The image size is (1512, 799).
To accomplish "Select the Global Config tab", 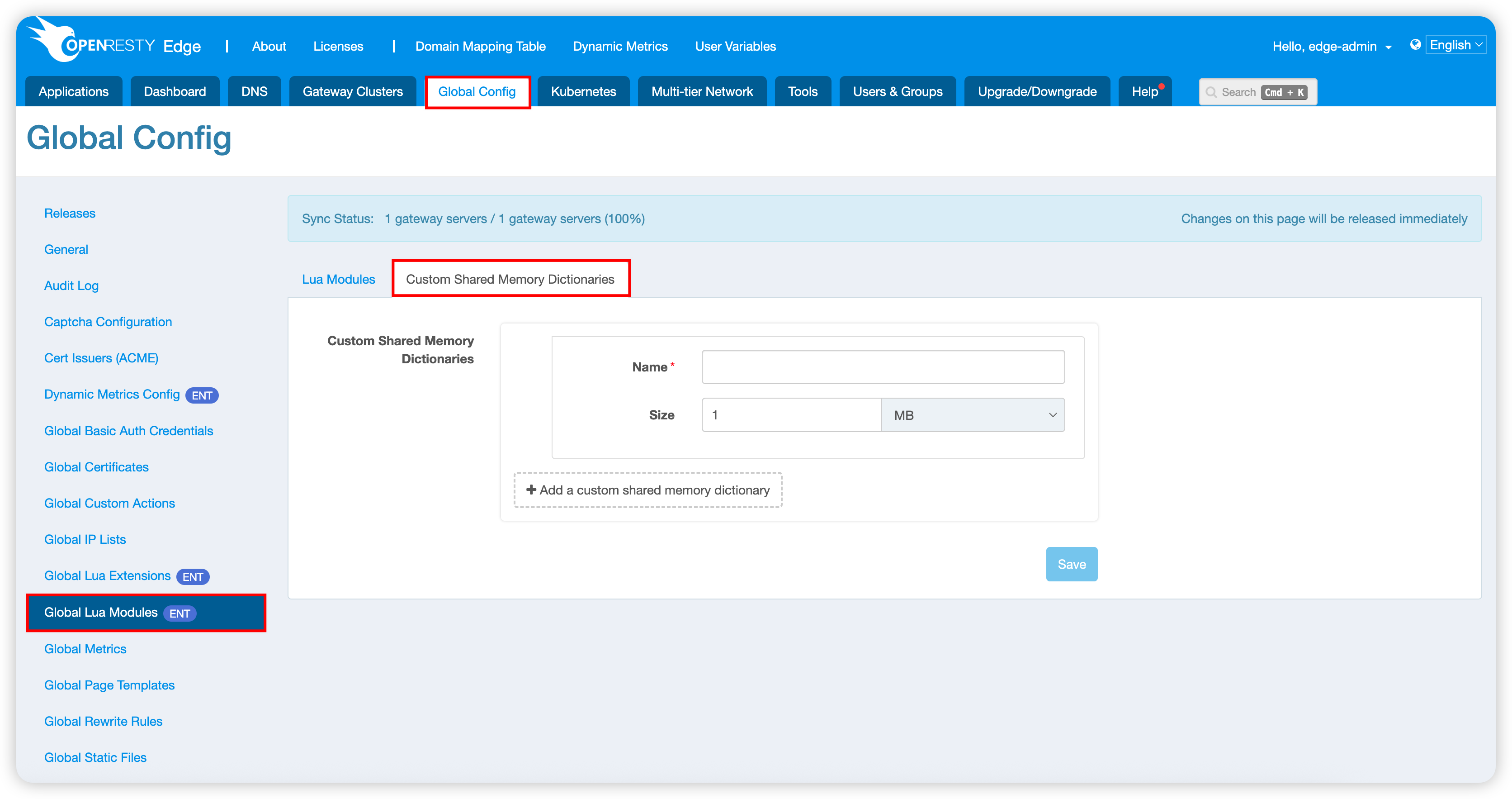I will tap(477, 92).
